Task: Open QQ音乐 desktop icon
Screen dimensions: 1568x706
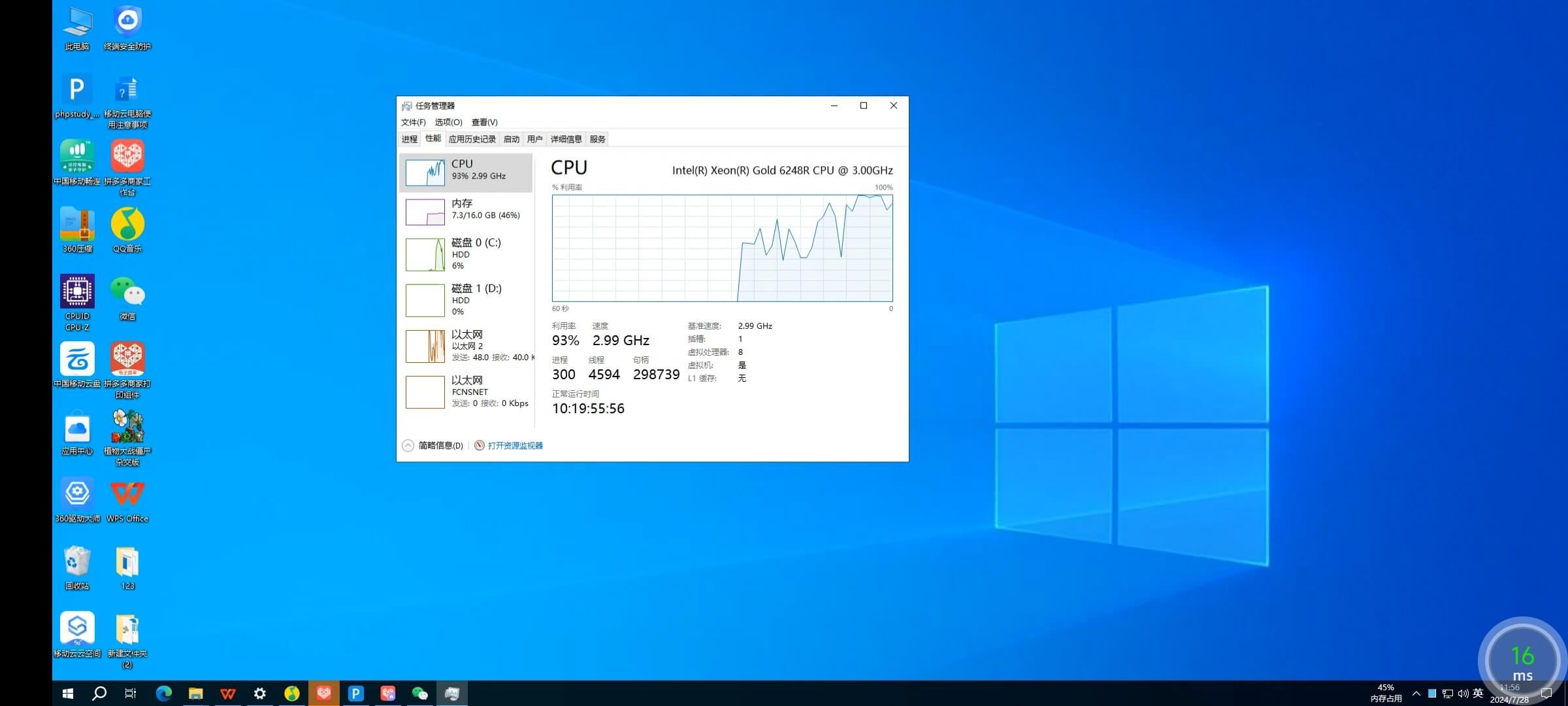Action: click(x=127, y=230)
